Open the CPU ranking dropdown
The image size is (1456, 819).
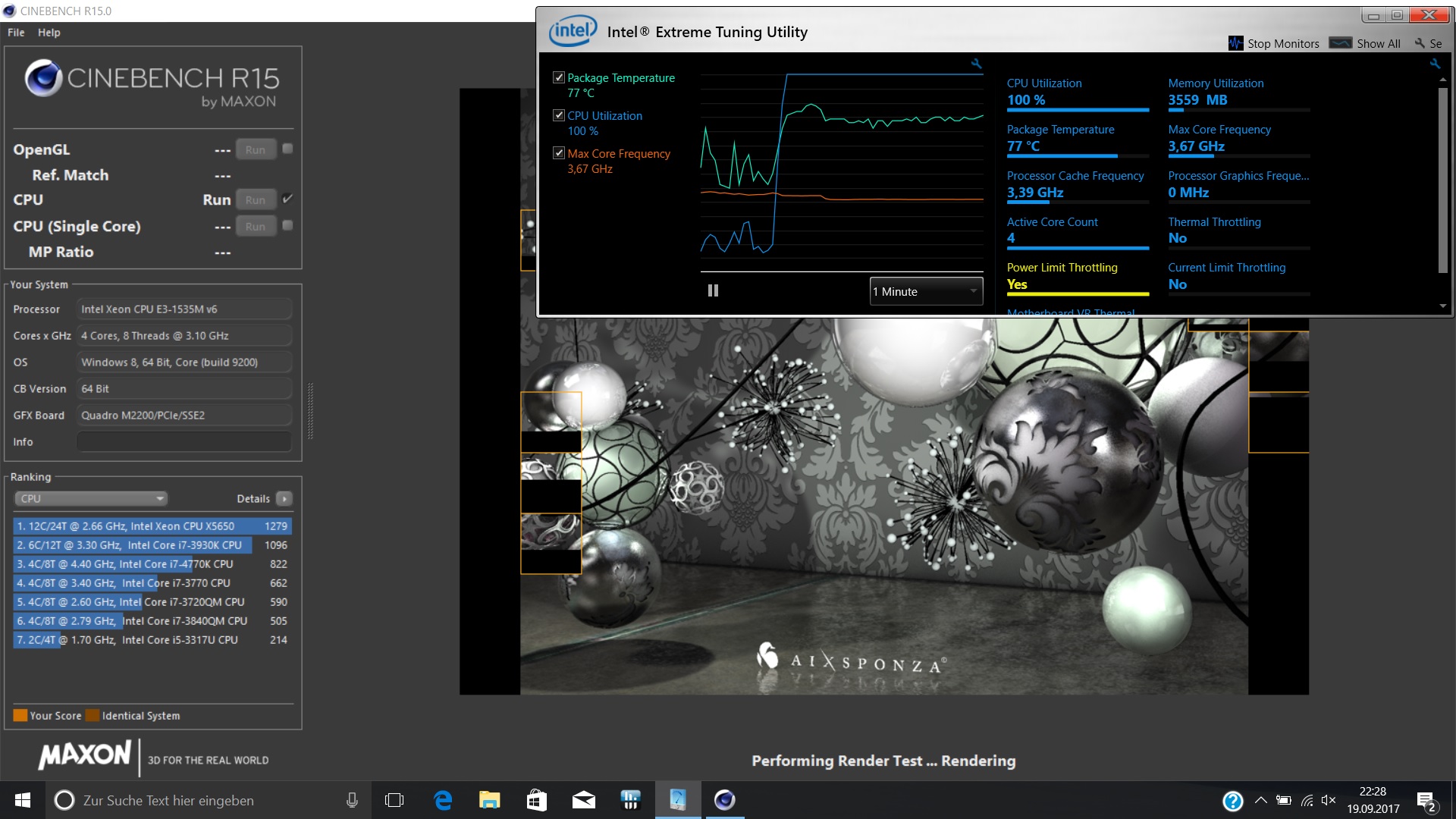click(91, 498)
